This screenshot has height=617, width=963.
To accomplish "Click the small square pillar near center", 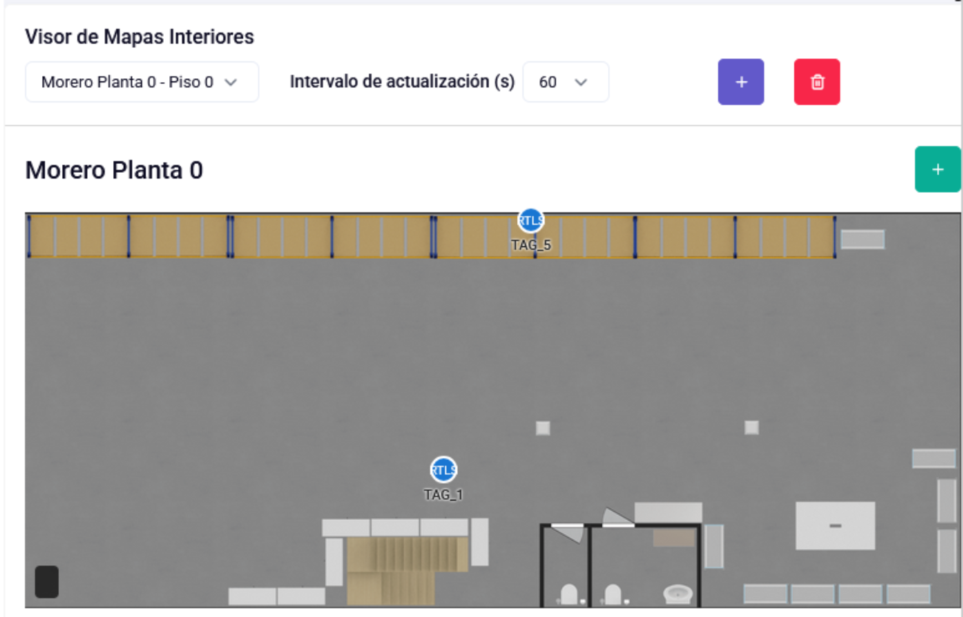I will coord(543,428).
